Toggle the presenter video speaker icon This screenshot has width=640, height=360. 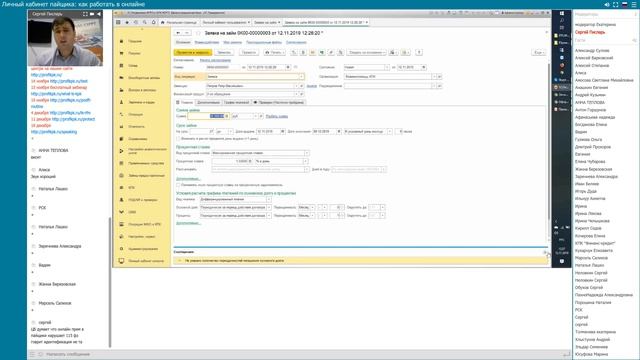pyautogui.click(x=98, y=14)
